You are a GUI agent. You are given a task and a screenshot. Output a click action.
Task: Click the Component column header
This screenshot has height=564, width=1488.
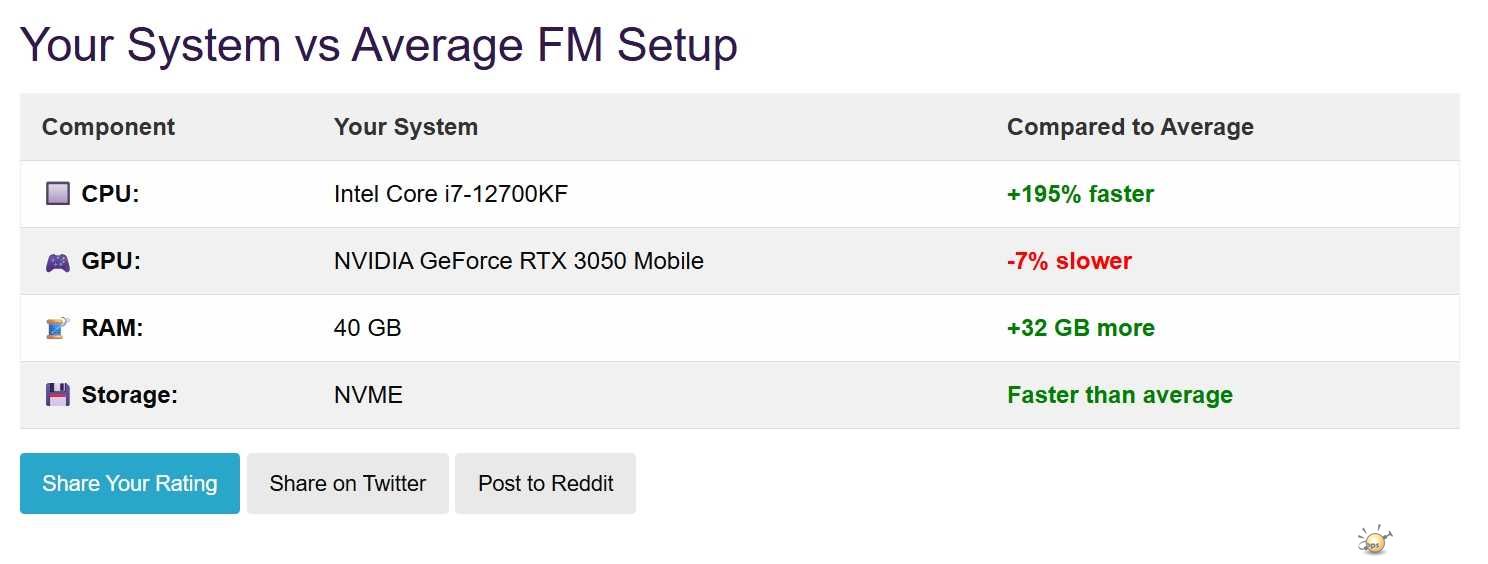(108, 127)
